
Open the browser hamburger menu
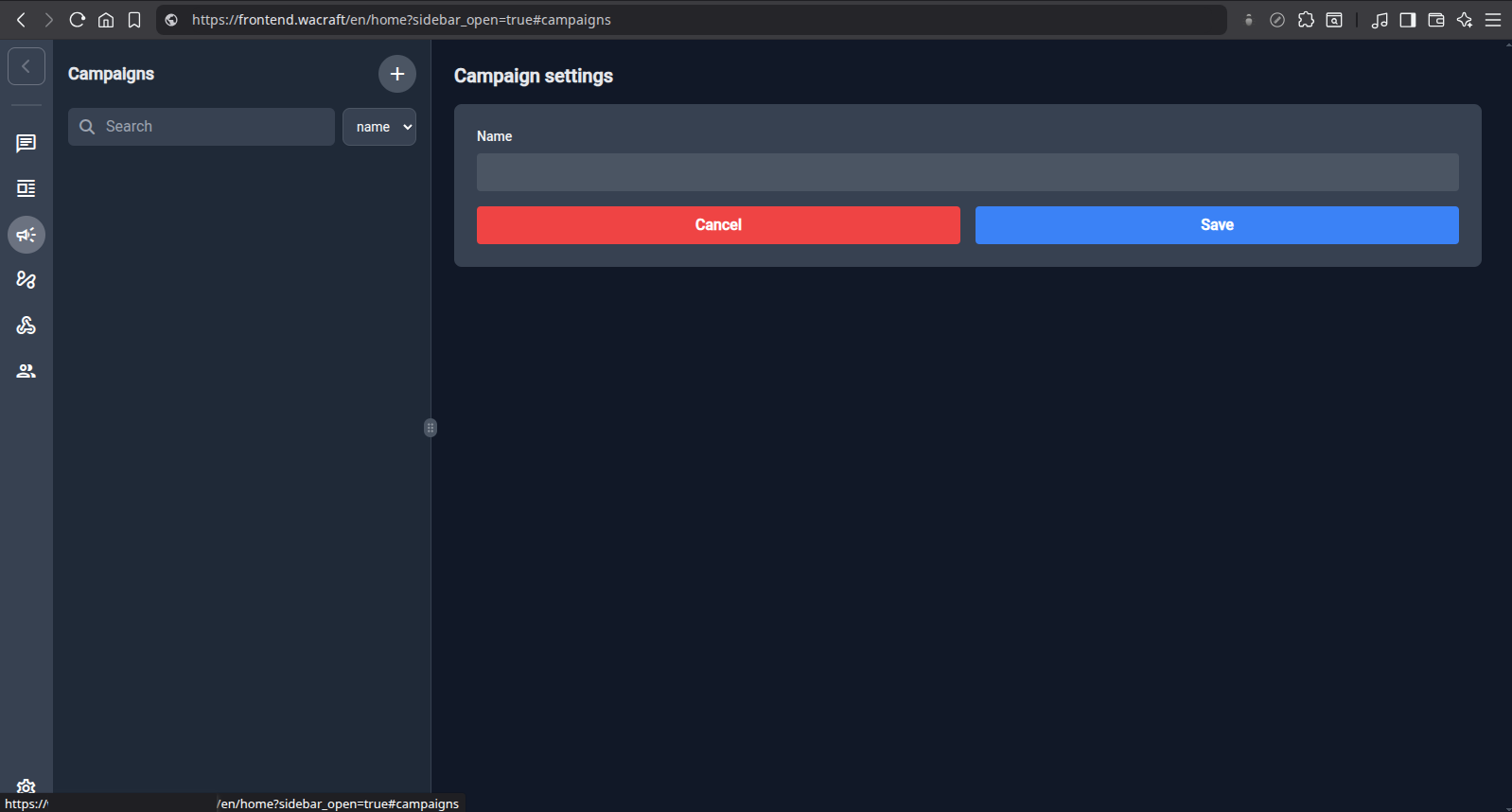pos(1493,20)
